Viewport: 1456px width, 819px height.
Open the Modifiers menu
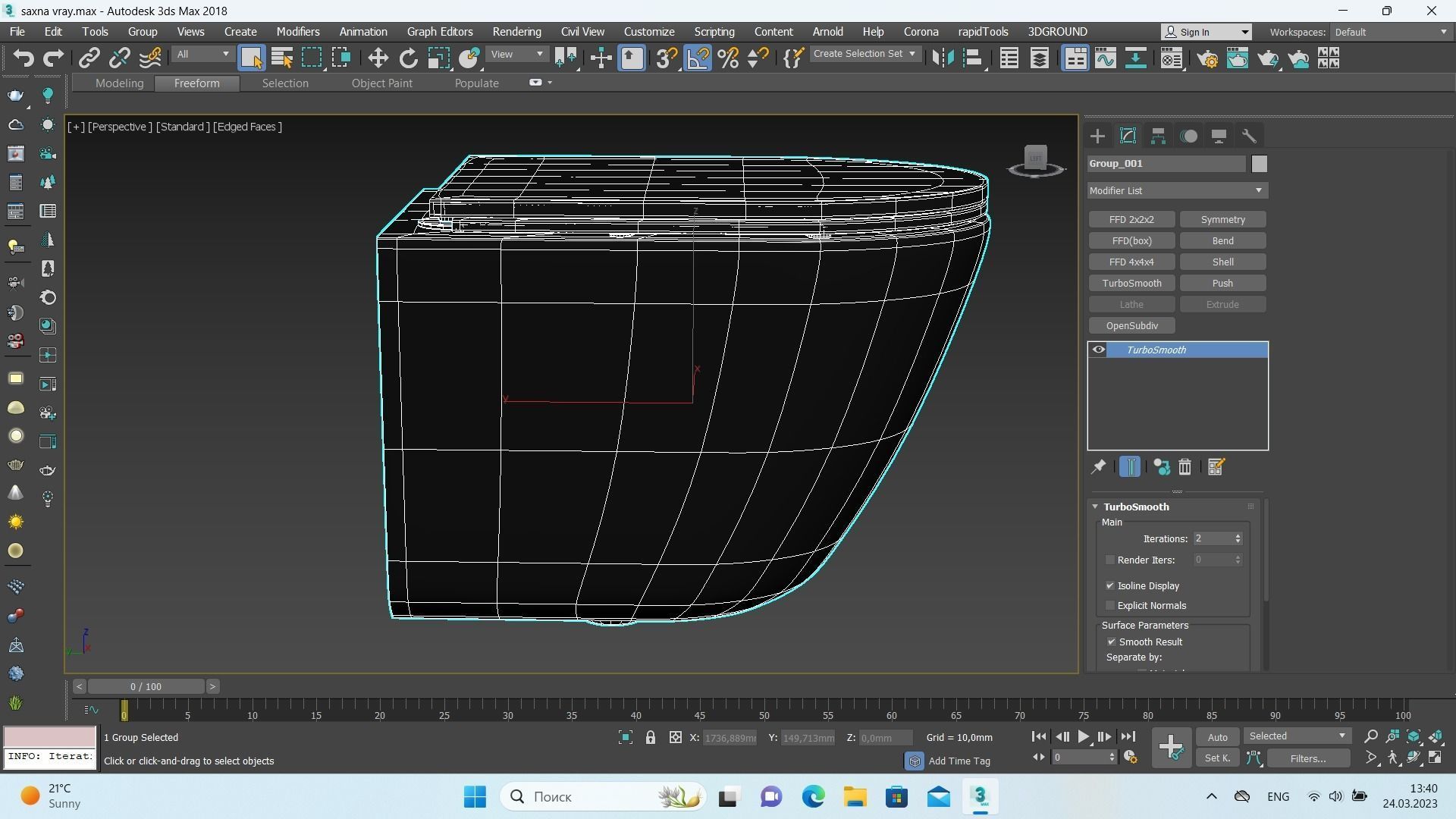[297, 32]
